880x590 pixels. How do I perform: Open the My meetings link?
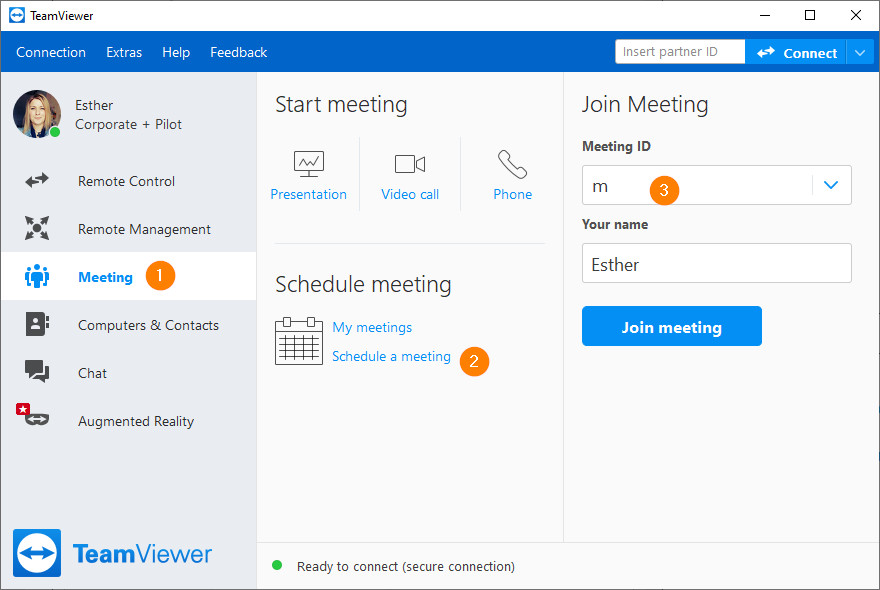click(372, 327)
